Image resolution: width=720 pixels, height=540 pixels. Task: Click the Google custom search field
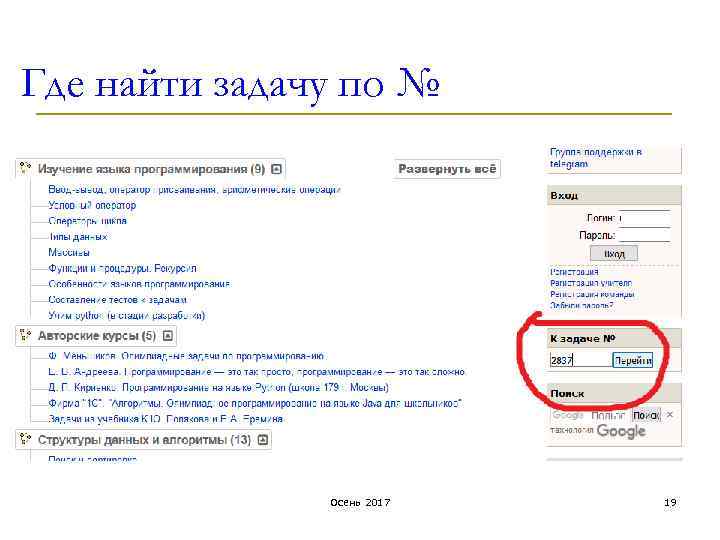click(590, 415)
